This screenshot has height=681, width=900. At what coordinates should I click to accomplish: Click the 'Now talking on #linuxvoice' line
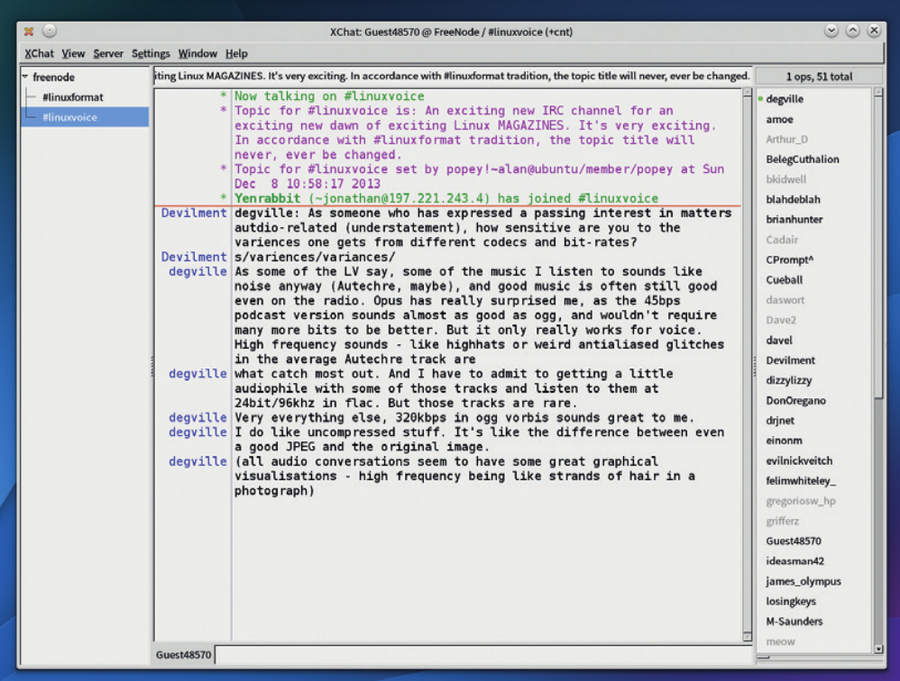329,96
